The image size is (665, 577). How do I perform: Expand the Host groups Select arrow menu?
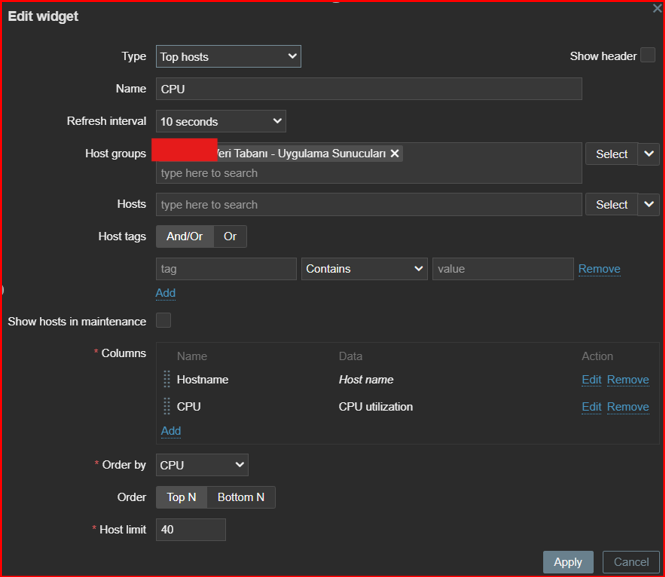point(648,154)
